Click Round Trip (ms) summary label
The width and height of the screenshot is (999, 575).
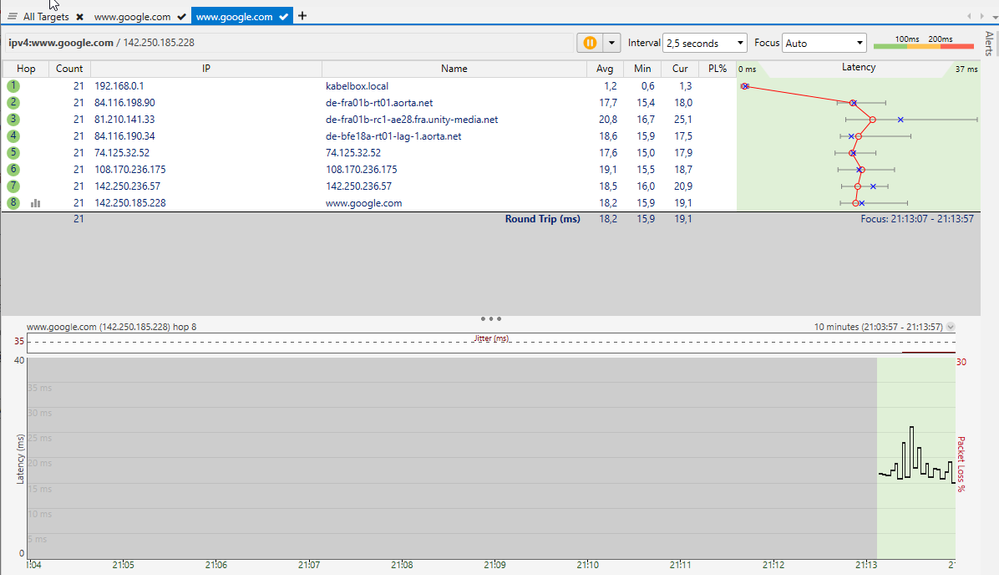point(542,218)
